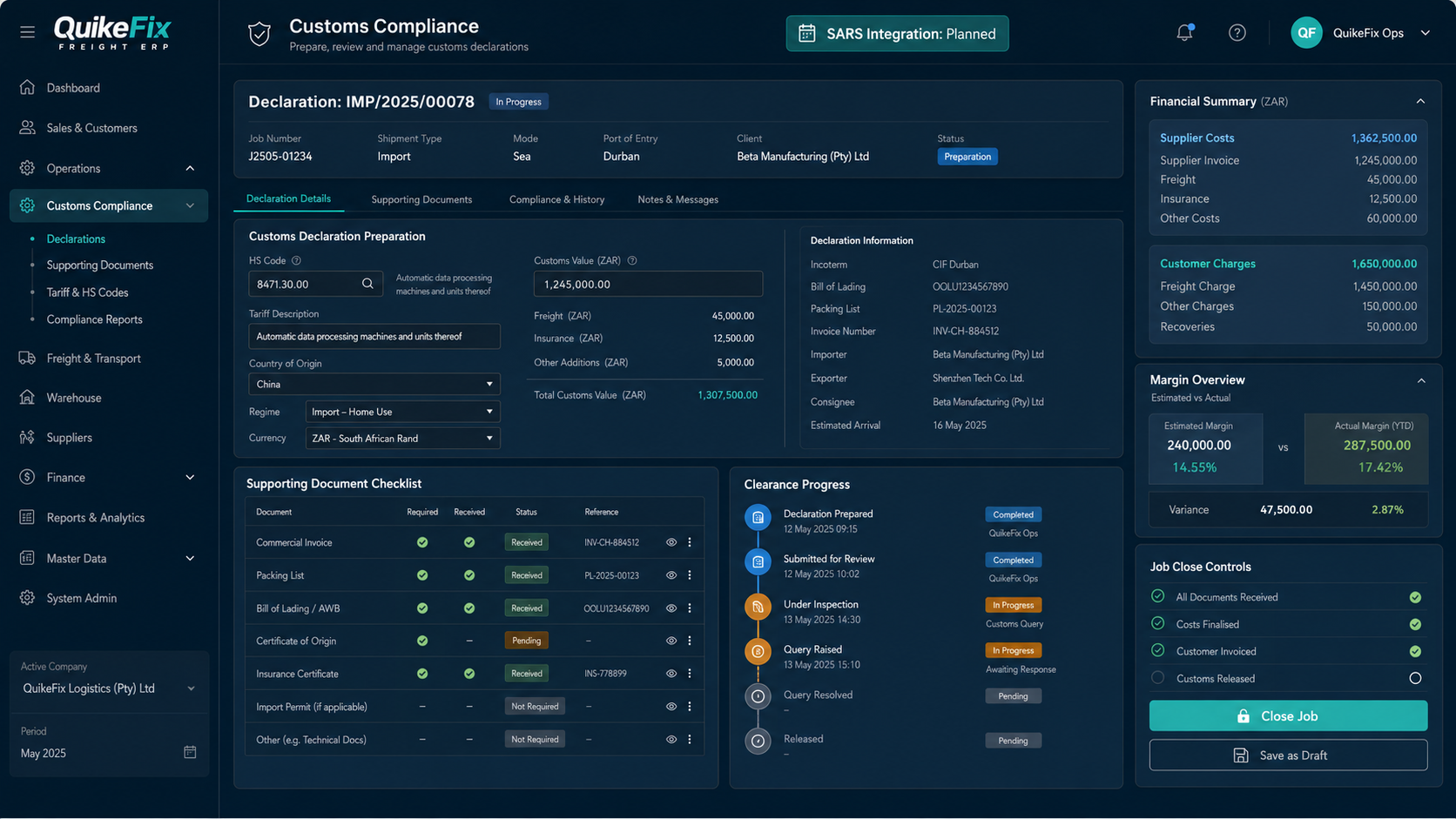Image resolution: width=1456 pixels, height=819 pixels.
Task: Open Tariff & HS Codes in sidebar
Action: point(87,292)
